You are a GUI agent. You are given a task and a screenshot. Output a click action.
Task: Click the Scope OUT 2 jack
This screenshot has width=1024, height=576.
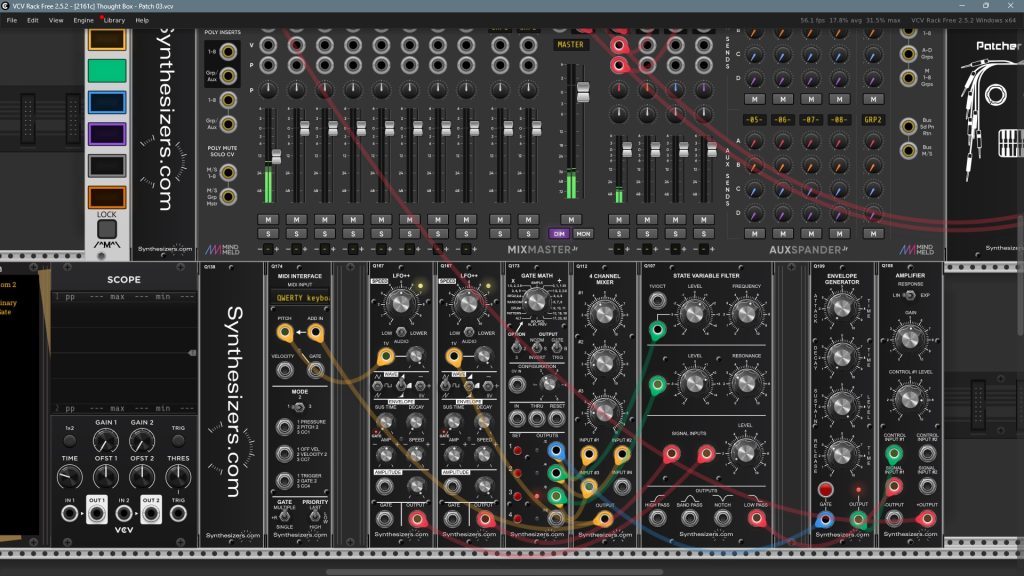[151, 514]
